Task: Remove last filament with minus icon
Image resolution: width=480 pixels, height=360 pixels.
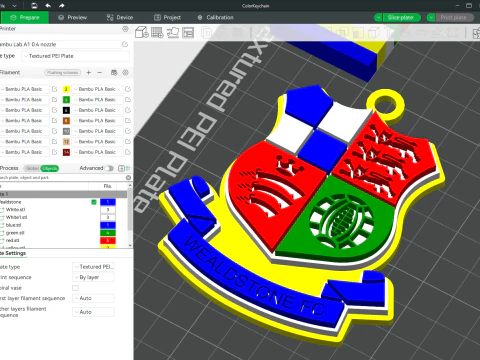Action: click(x=99, y=72)
